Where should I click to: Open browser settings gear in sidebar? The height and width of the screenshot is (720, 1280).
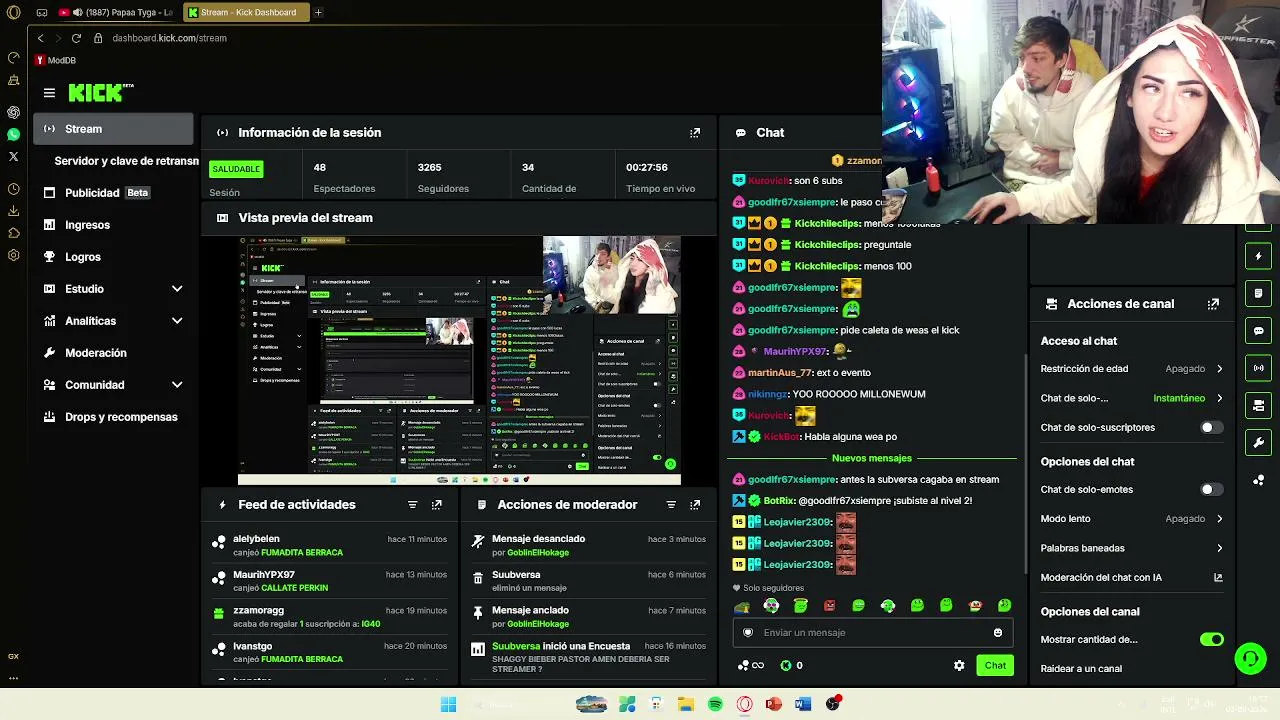(13, 255)
